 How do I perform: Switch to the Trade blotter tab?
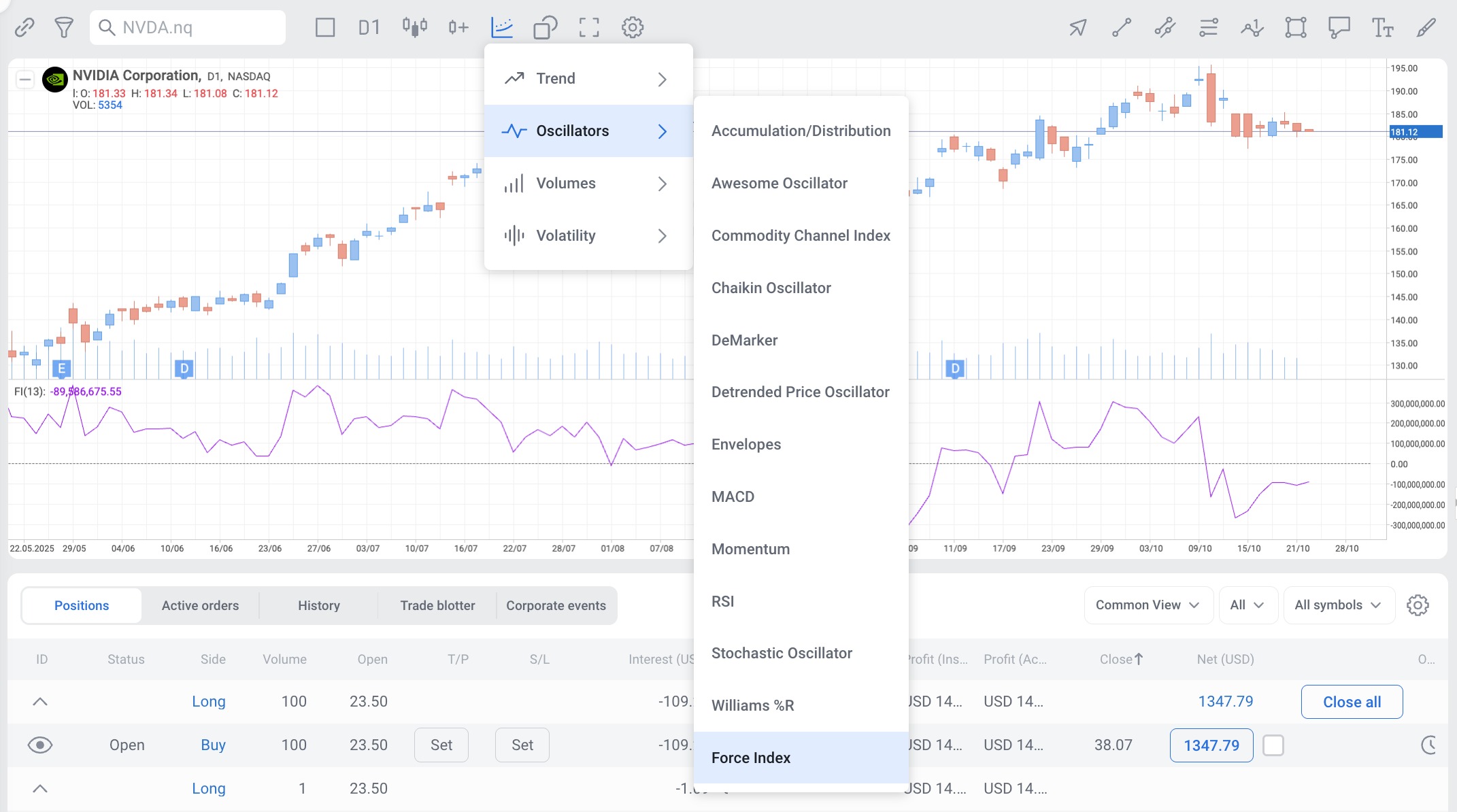coord(437,605)
